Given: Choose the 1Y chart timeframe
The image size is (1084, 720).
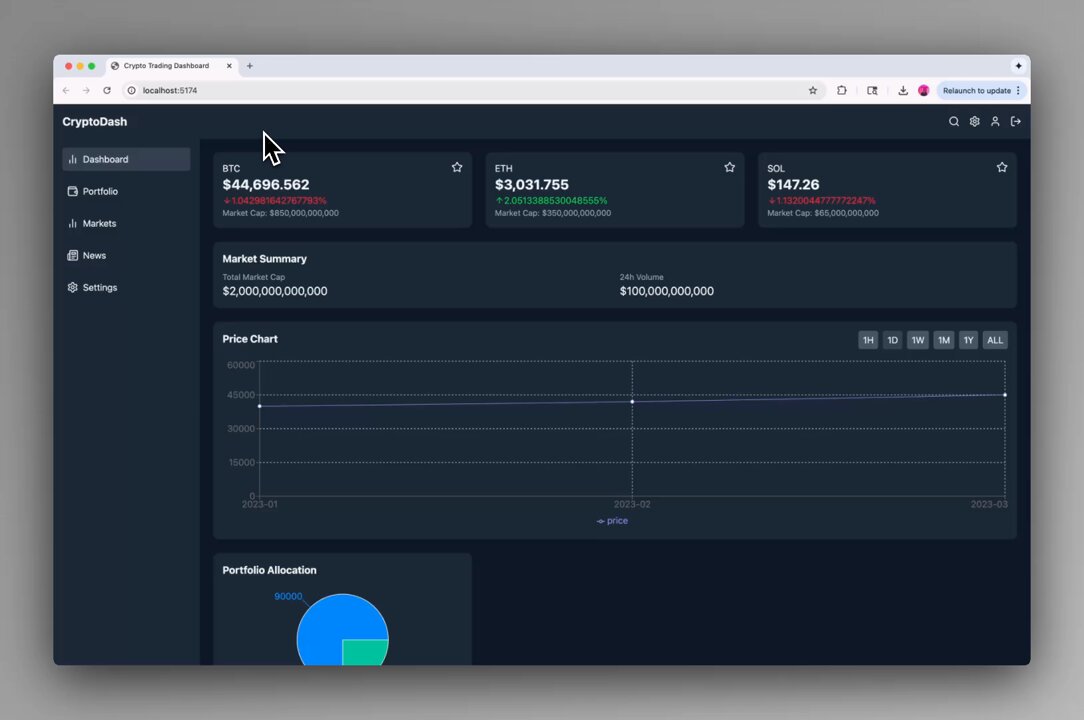Looking at the screenshot, I should [969, 340].
